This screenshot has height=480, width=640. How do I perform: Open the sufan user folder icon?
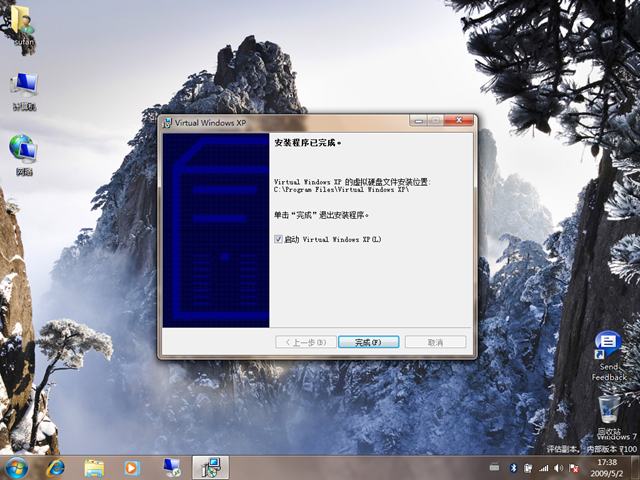23,25
